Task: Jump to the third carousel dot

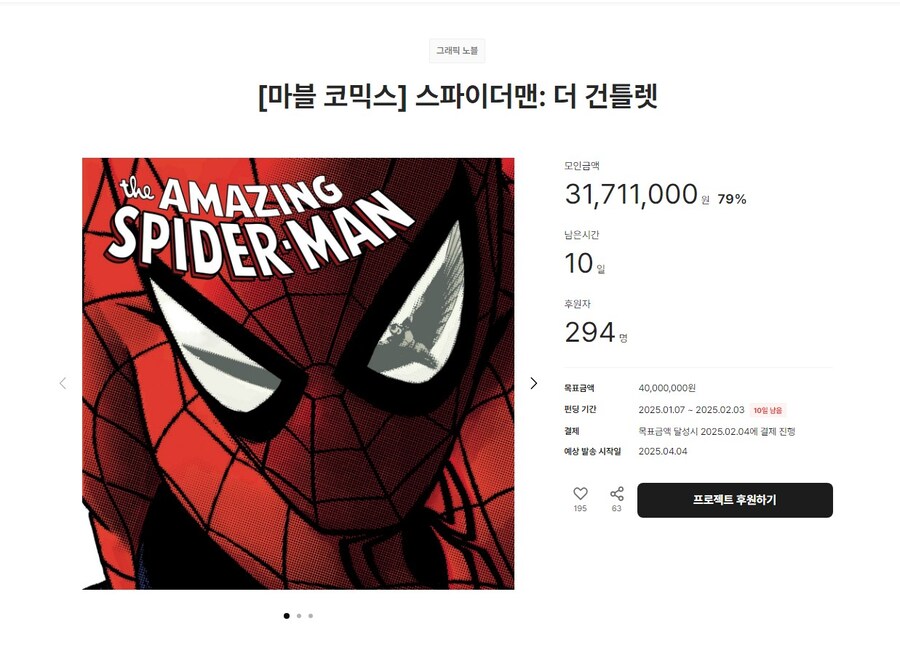Action: point(311,616)
